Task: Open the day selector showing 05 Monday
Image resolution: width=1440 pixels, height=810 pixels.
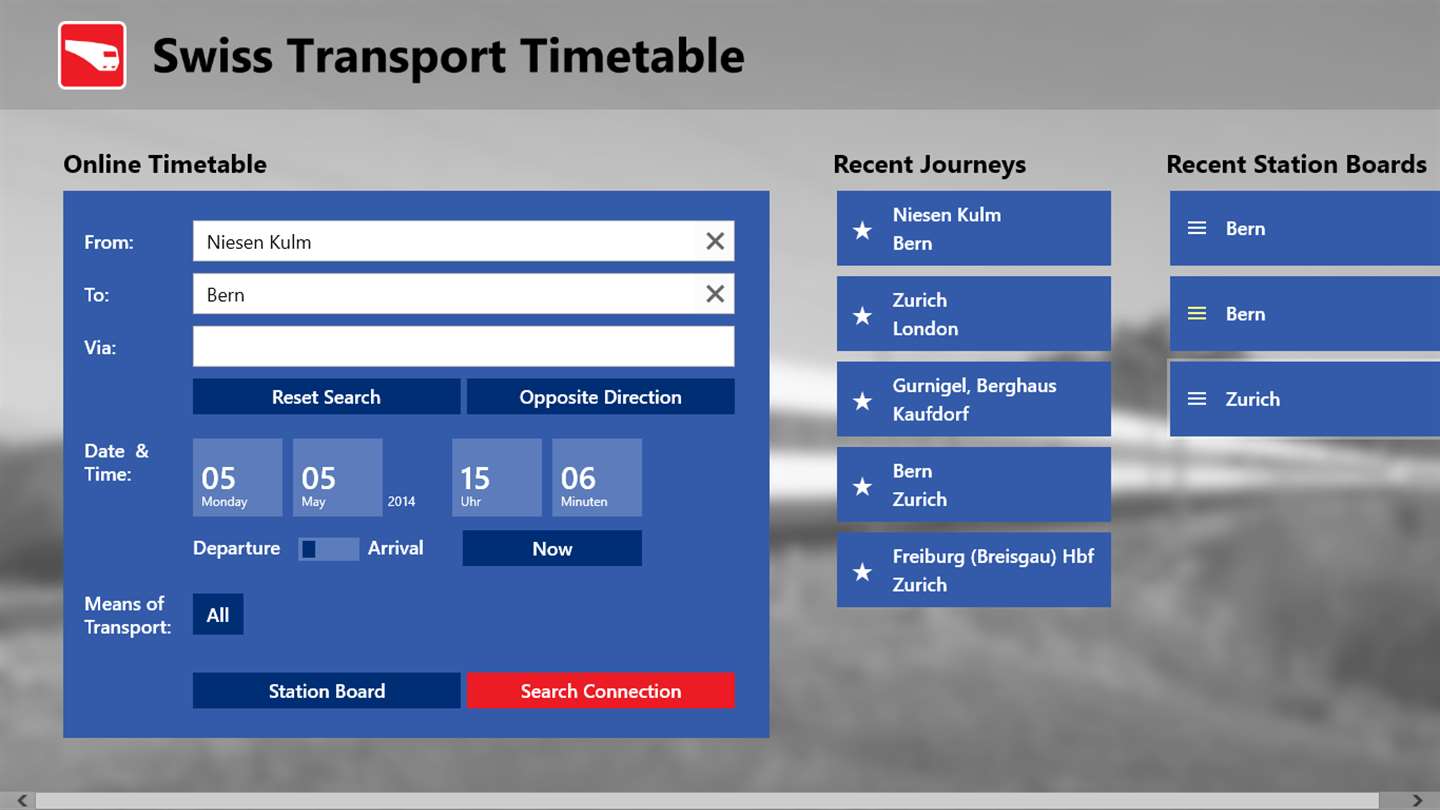Action: point(238,477)
